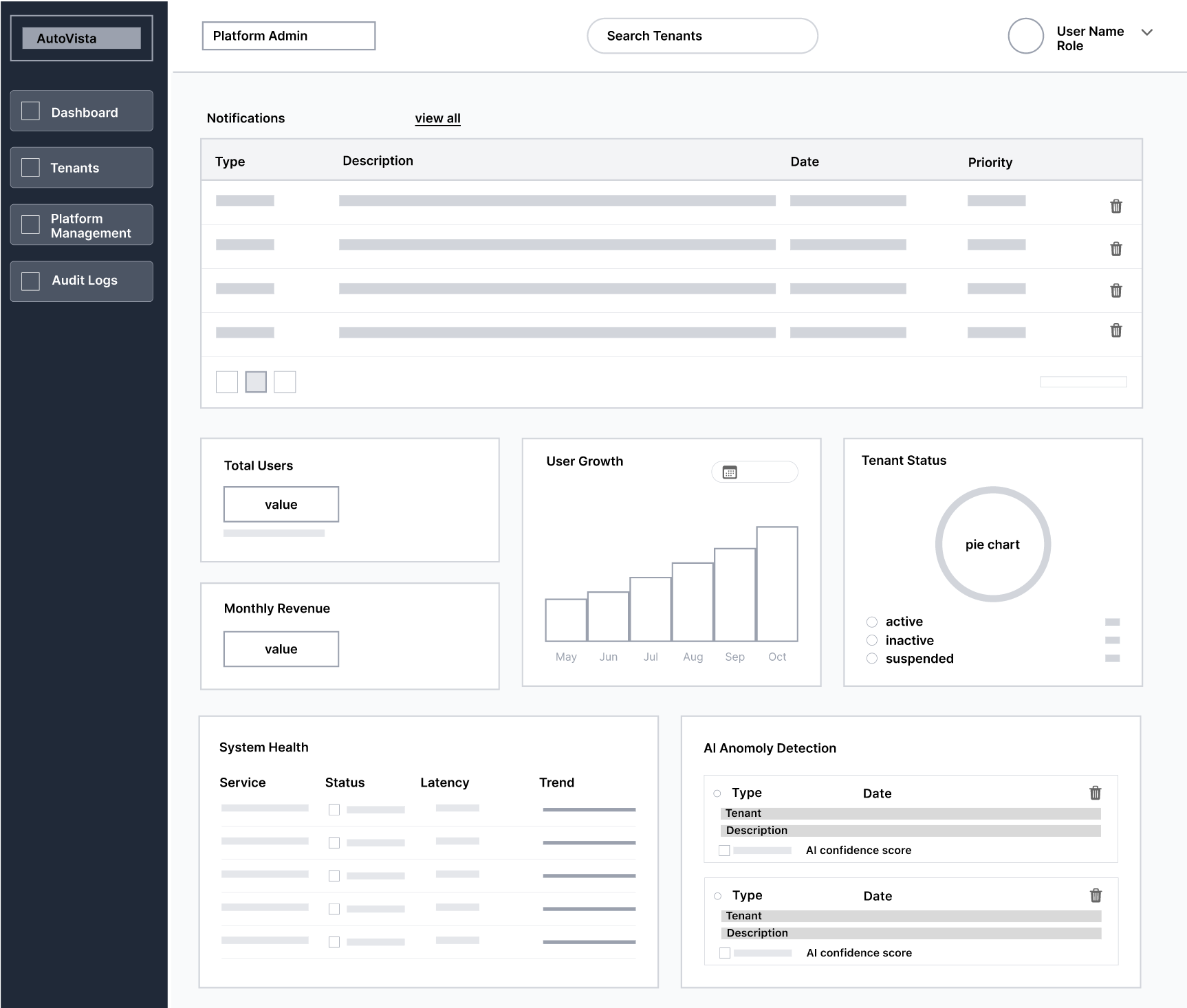Select the middle pagination box below notifications
1187x1008 pixels.
coord(256,382)
